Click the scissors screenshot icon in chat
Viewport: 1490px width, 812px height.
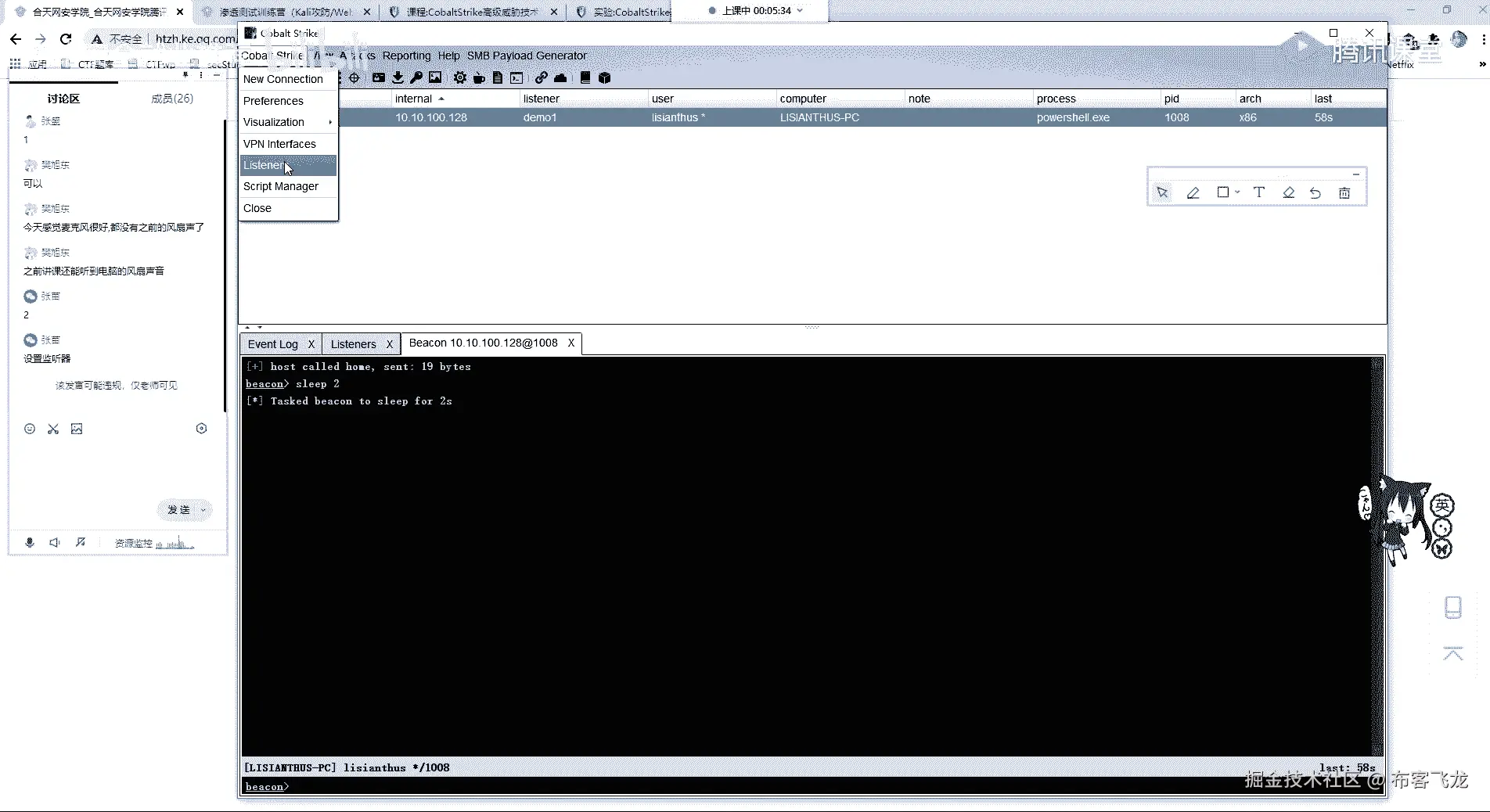[53, 429]
